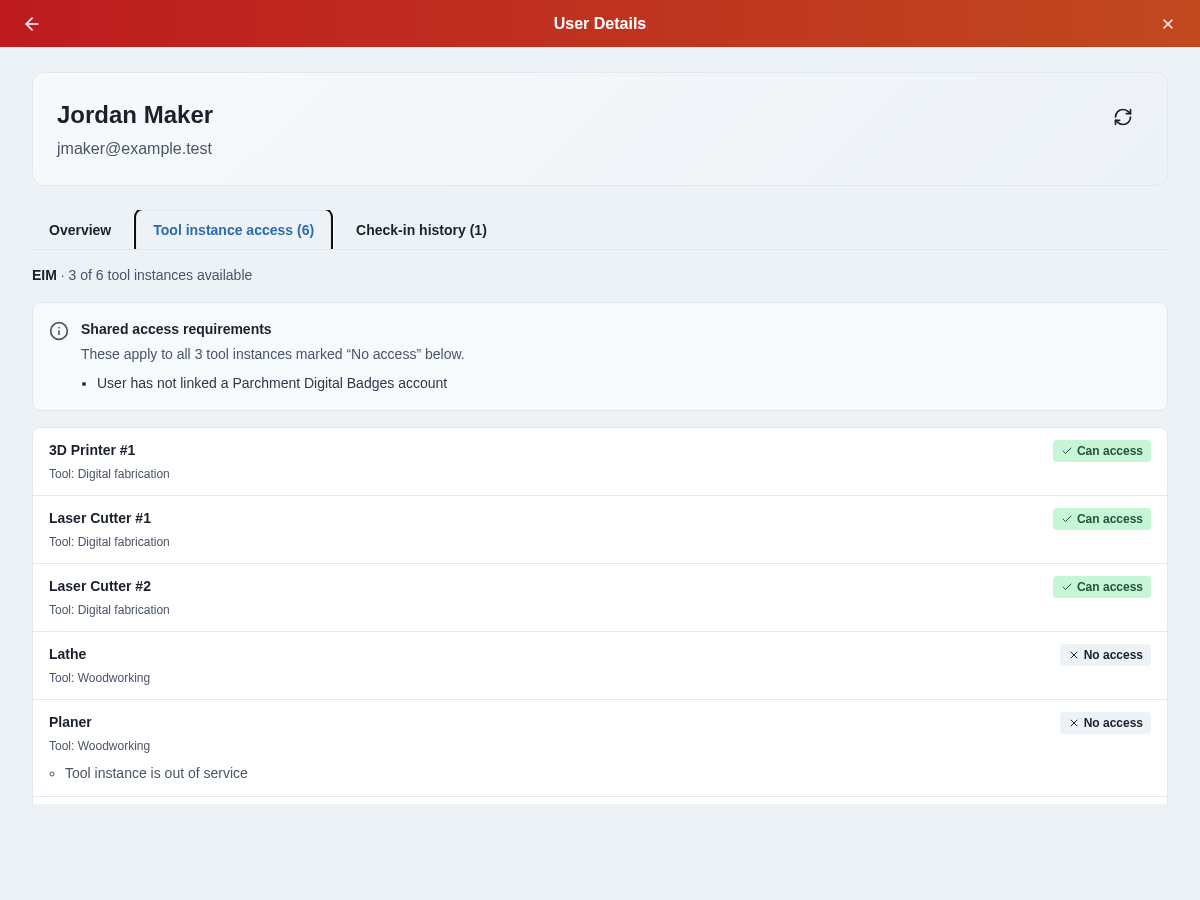Click the 'Tool: Woodworking' label under Lathe
Viewport: 1200px width, 900px height.
point(99,678)
